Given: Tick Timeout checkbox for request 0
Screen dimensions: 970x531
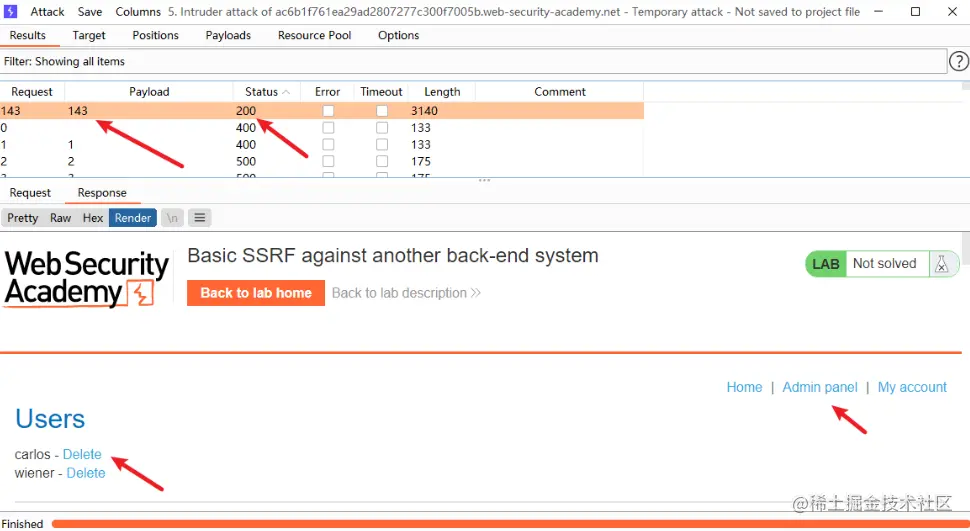Looking at the screenshot, I should (382, 127).
